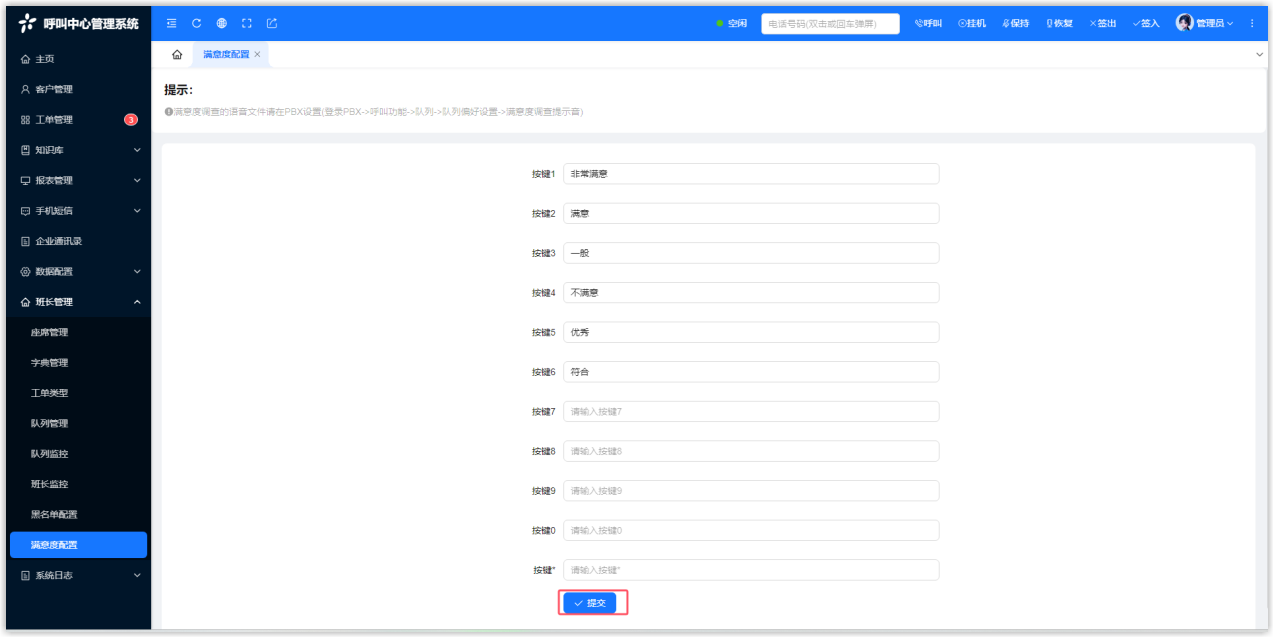Click the external link share icon
This screenshot has width=1274, height=638.
coord(271,23)
